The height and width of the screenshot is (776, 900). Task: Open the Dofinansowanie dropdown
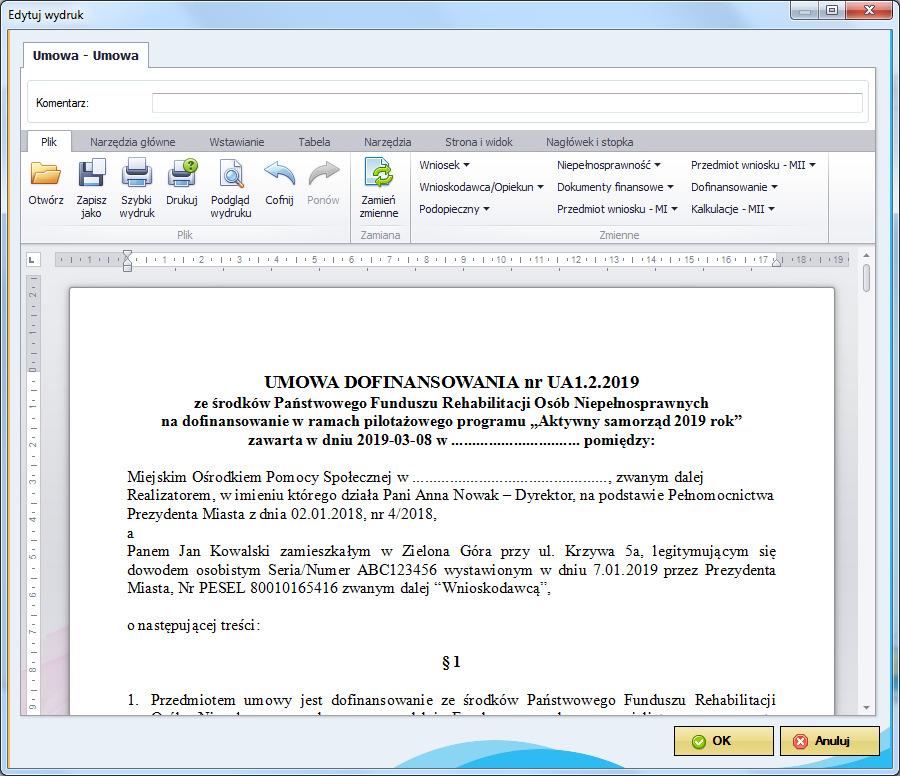(x=734, y=187)
